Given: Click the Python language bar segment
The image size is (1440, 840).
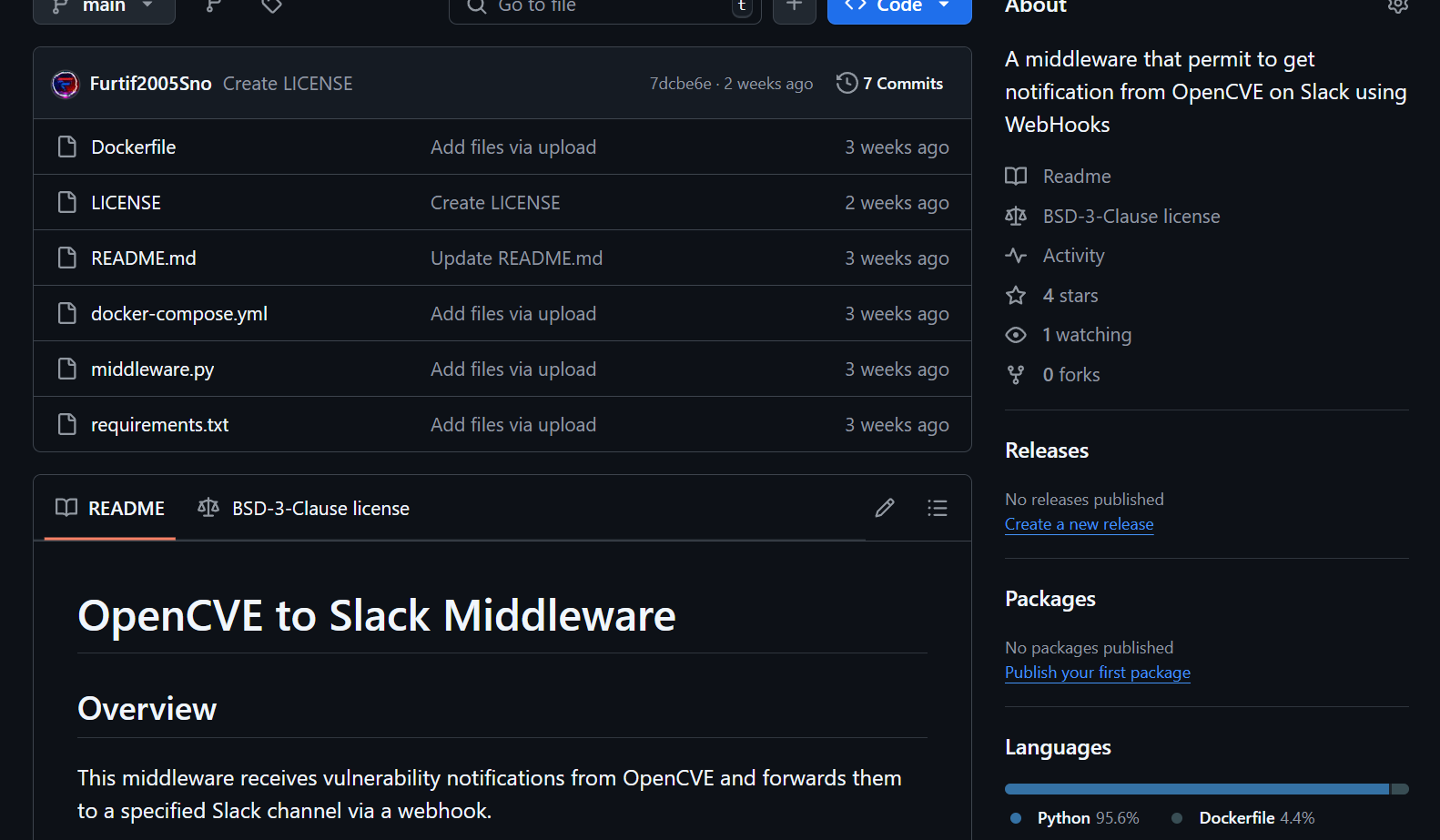Looking at the screenshot, I should [1197, 789].
